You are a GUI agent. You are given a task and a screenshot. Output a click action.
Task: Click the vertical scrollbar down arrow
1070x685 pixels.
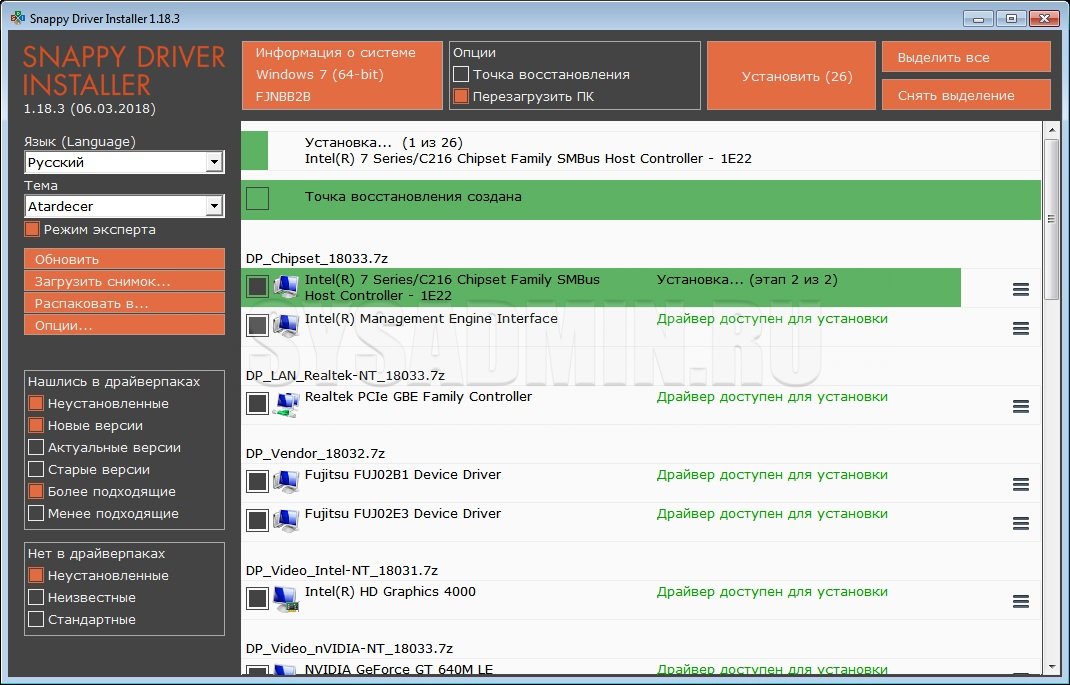click(1051, 666)
